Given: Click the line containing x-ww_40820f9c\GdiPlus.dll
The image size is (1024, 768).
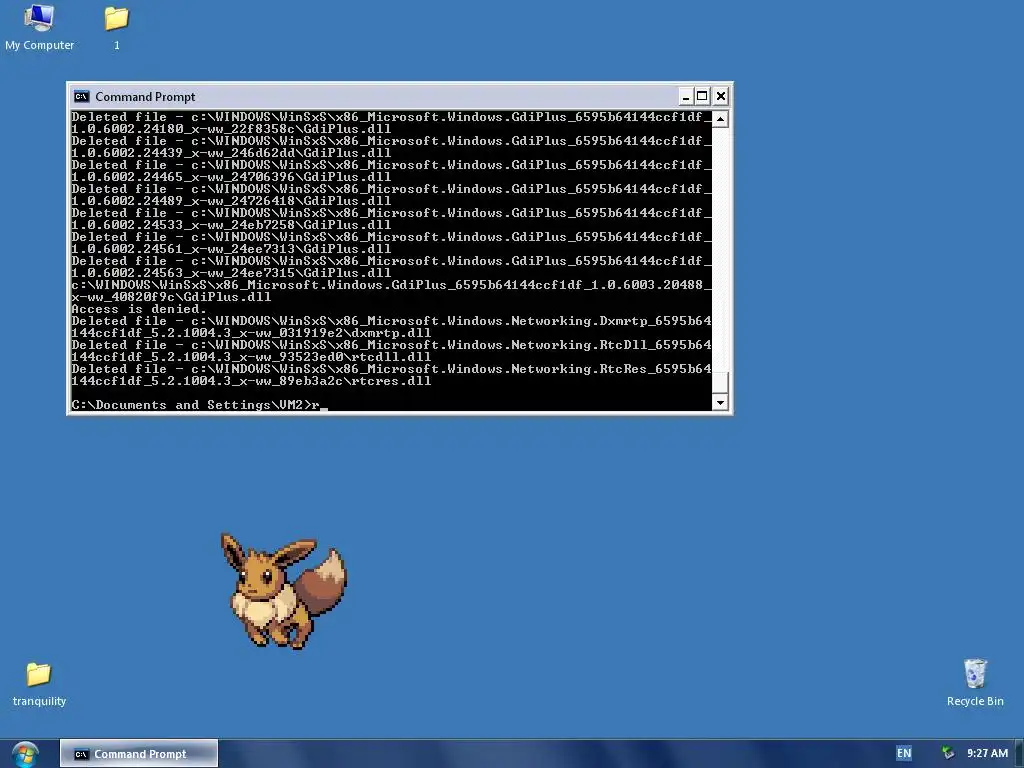Looking at the screenshot, I should (171, 297).
